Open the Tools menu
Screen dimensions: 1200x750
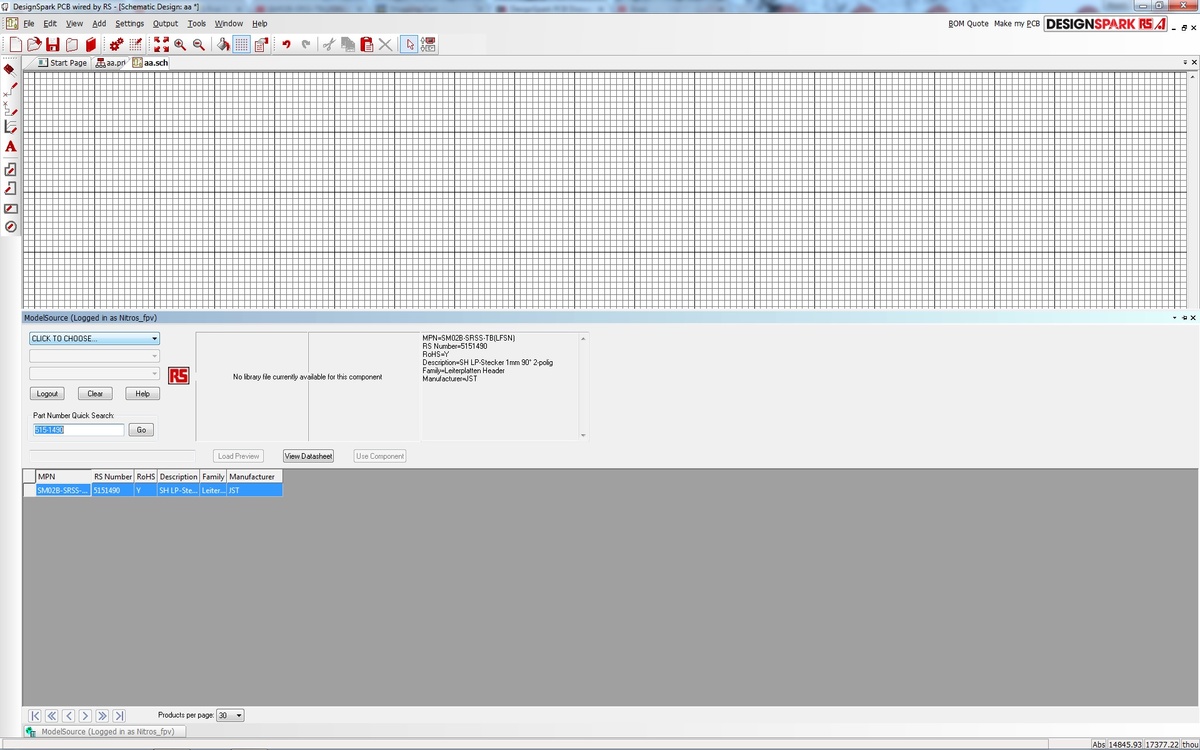point(197,23)
